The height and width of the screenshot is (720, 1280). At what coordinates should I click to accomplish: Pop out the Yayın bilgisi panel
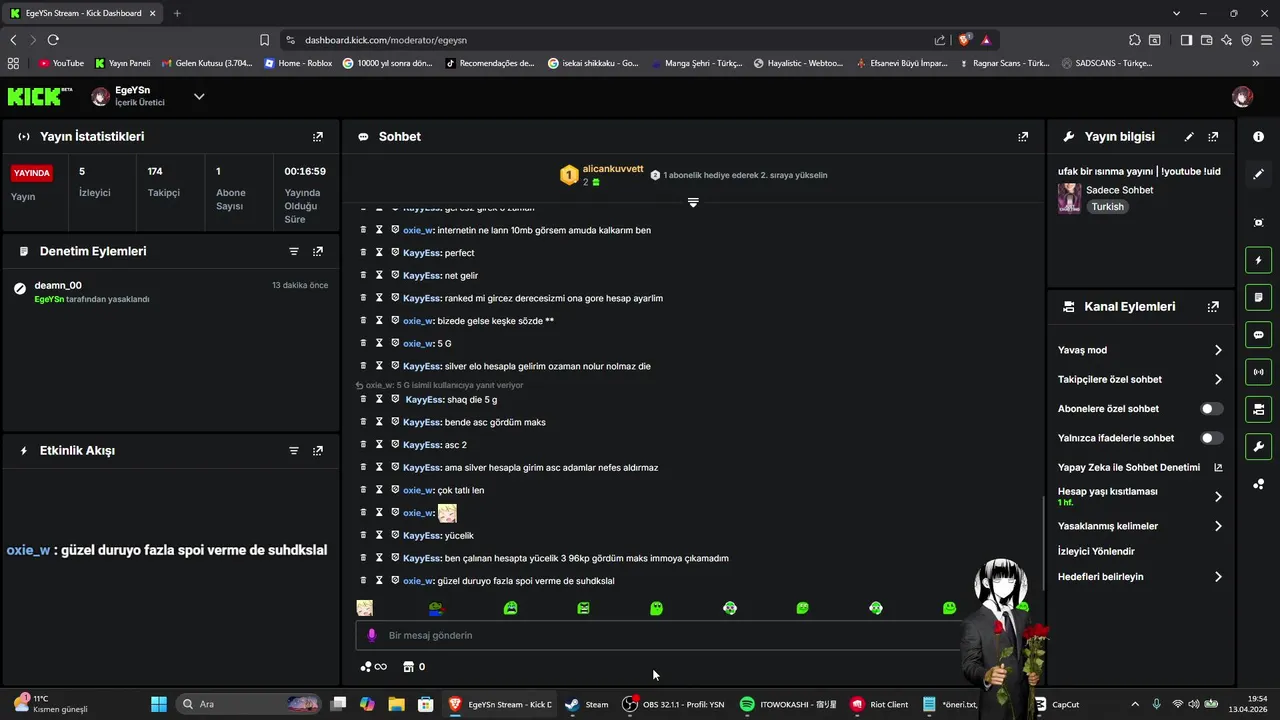click(1213, 137)
